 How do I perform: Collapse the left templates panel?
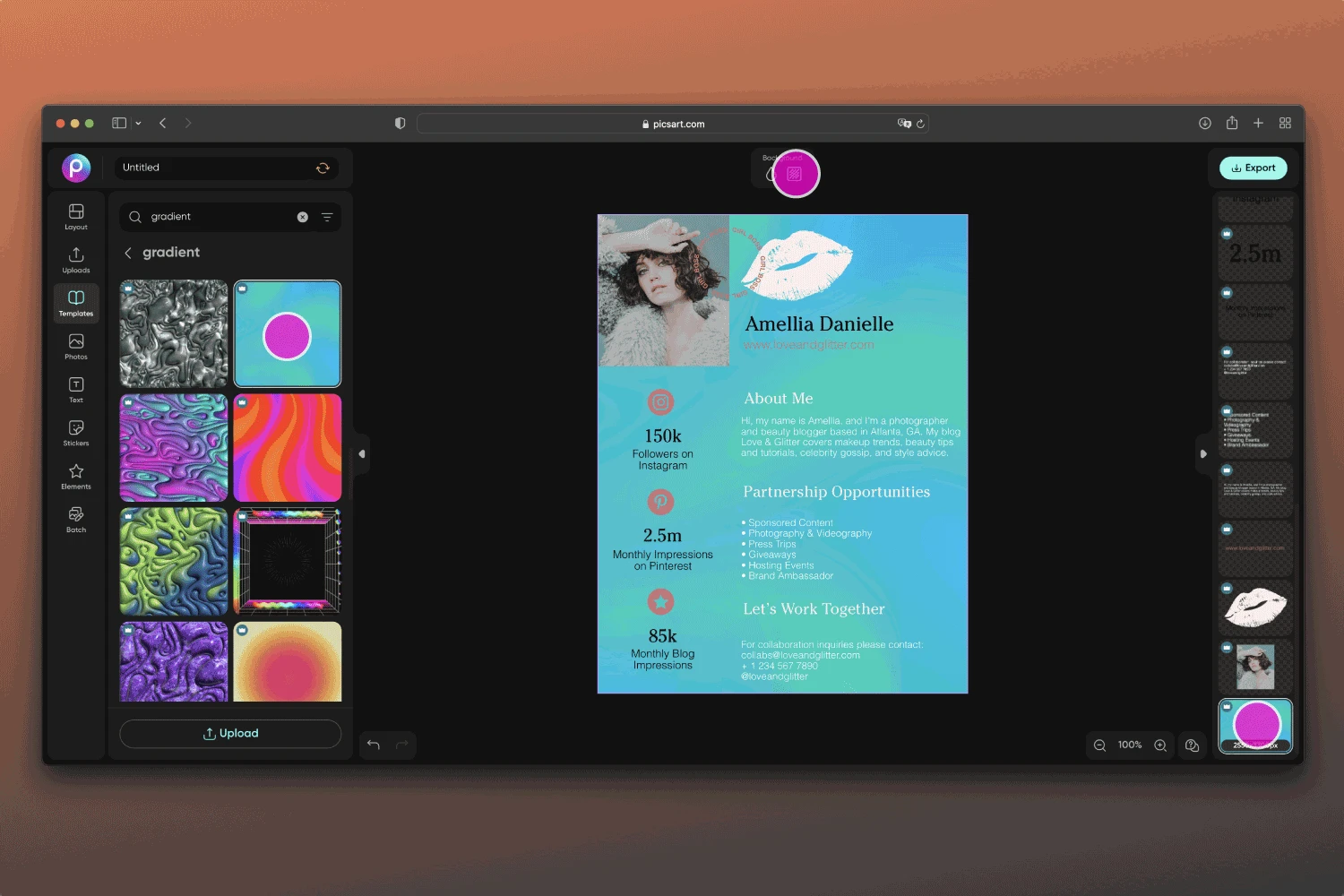coord(361,454)
